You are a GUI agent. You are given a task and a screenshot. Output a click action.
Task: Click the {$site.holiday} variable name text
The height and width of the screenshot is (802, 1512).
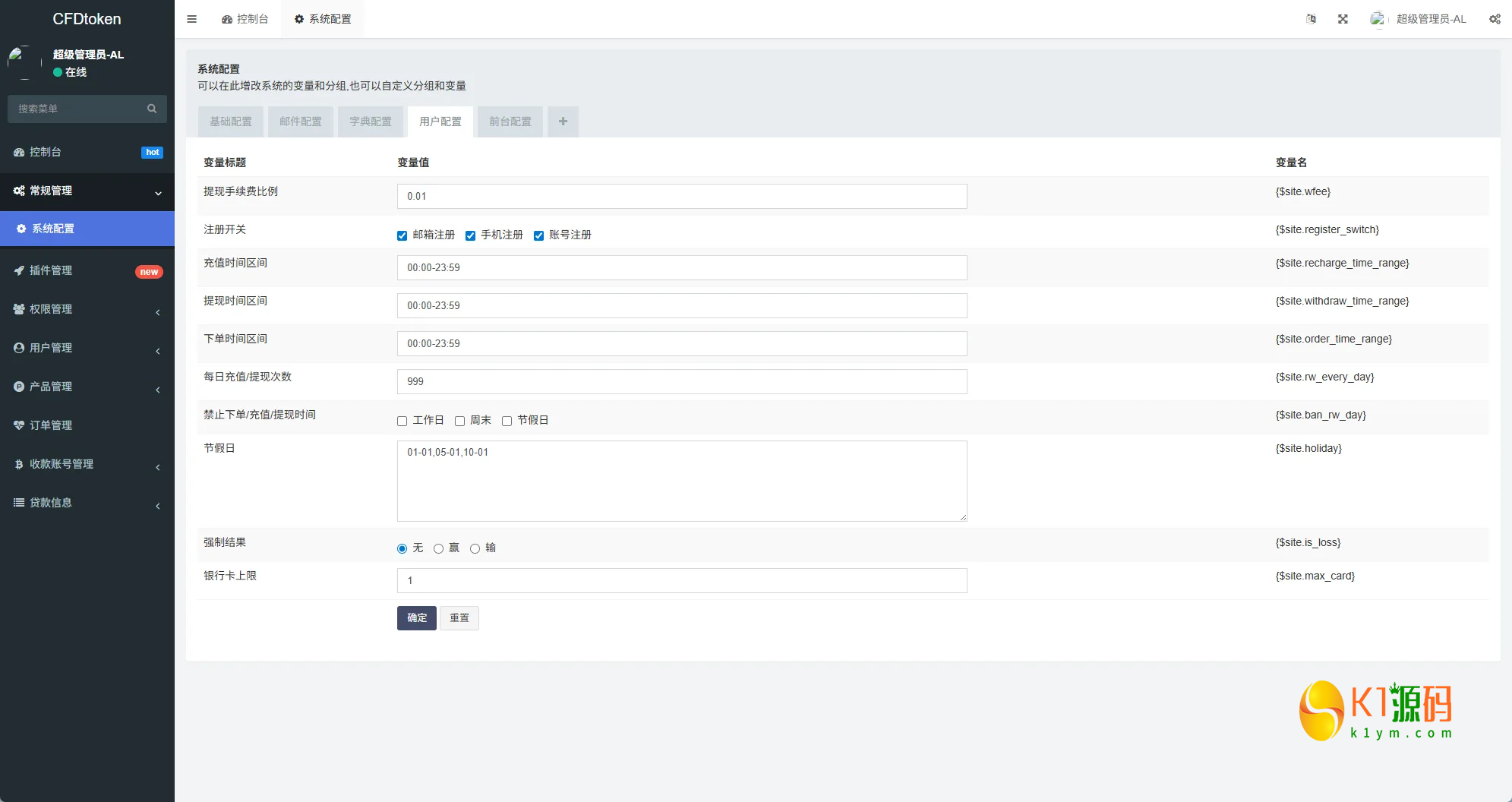(1308, 448)
